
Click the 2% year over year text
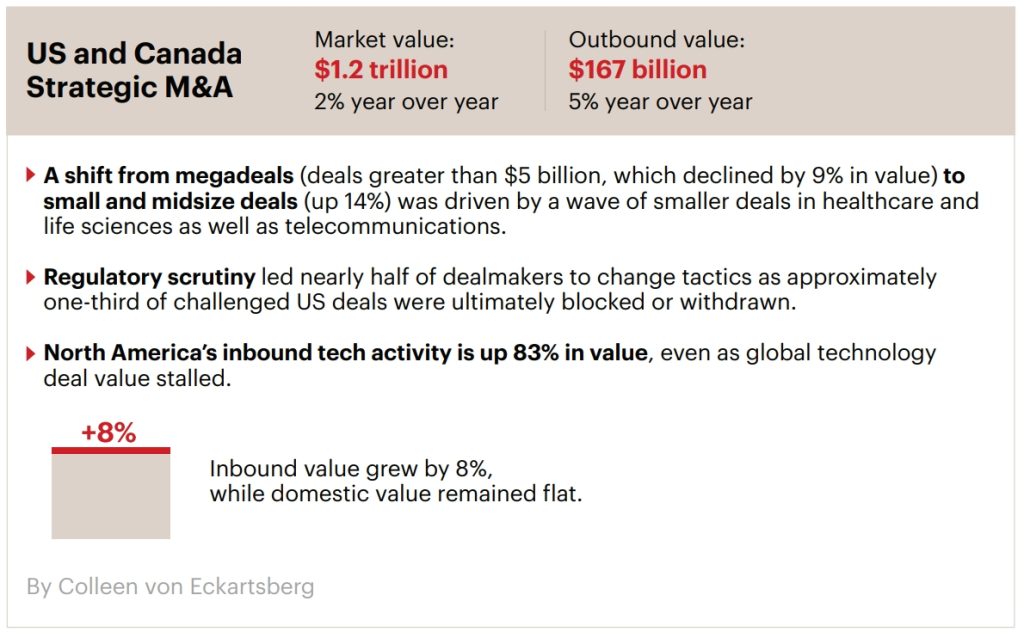pos(406,101)
